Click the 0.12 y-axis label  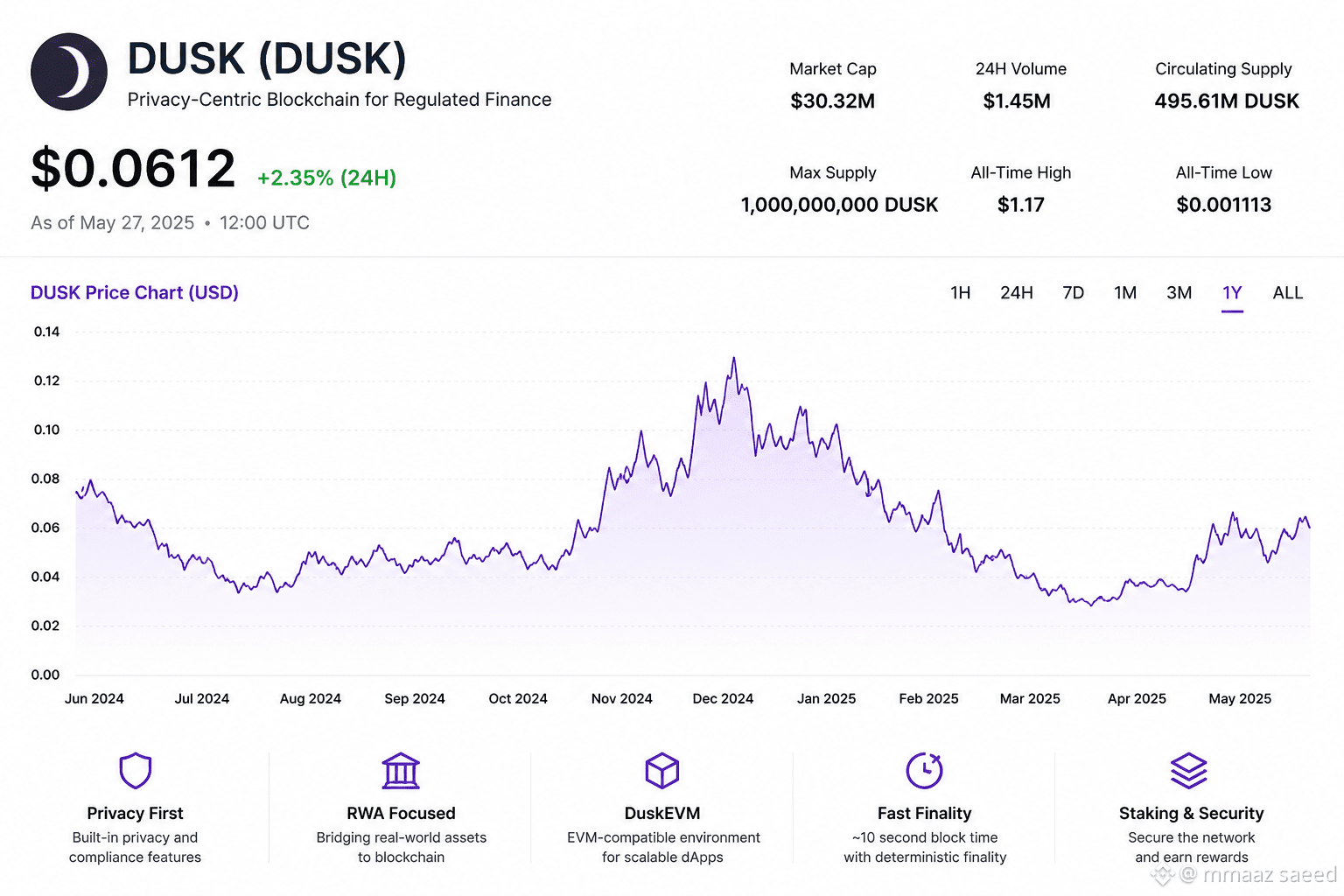click(47, 381)
